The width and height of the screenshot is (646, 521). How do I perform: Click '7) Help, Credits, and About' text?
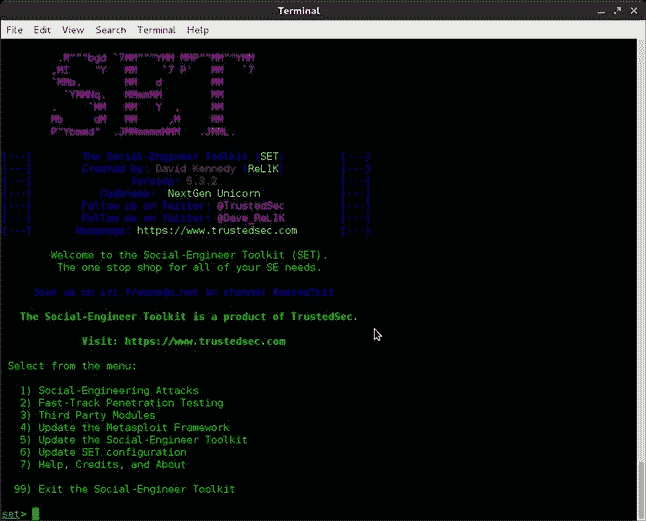tap(103, 465)
